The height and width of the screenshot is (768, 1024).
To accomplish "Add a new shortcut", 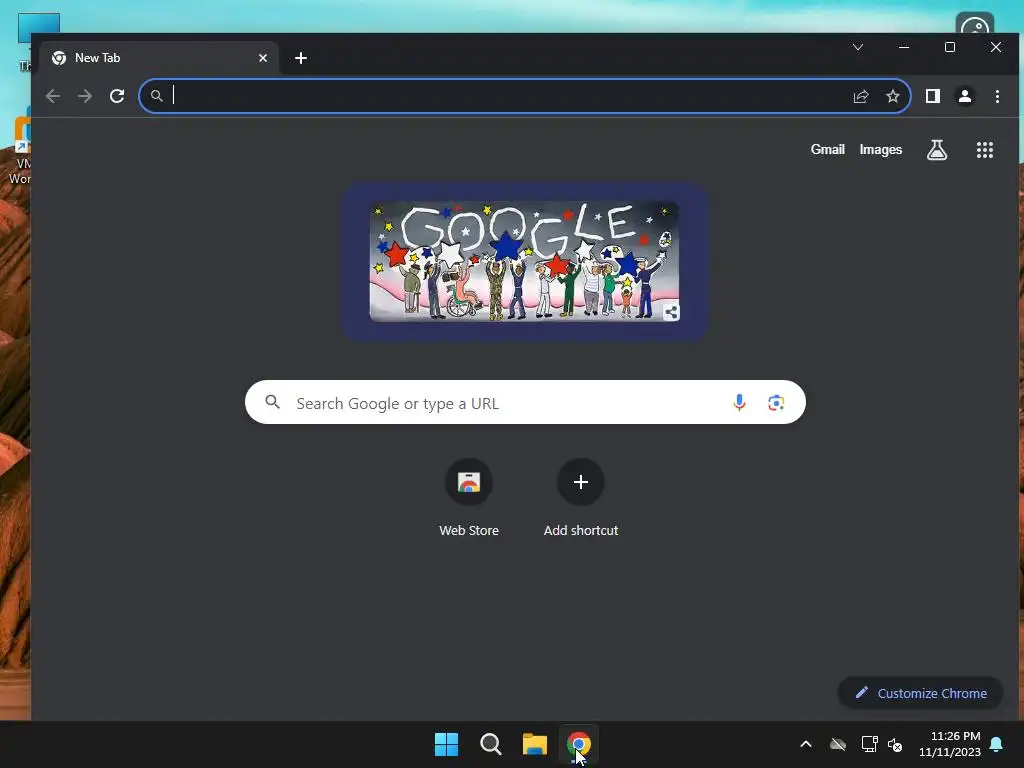I will (581, 498).
